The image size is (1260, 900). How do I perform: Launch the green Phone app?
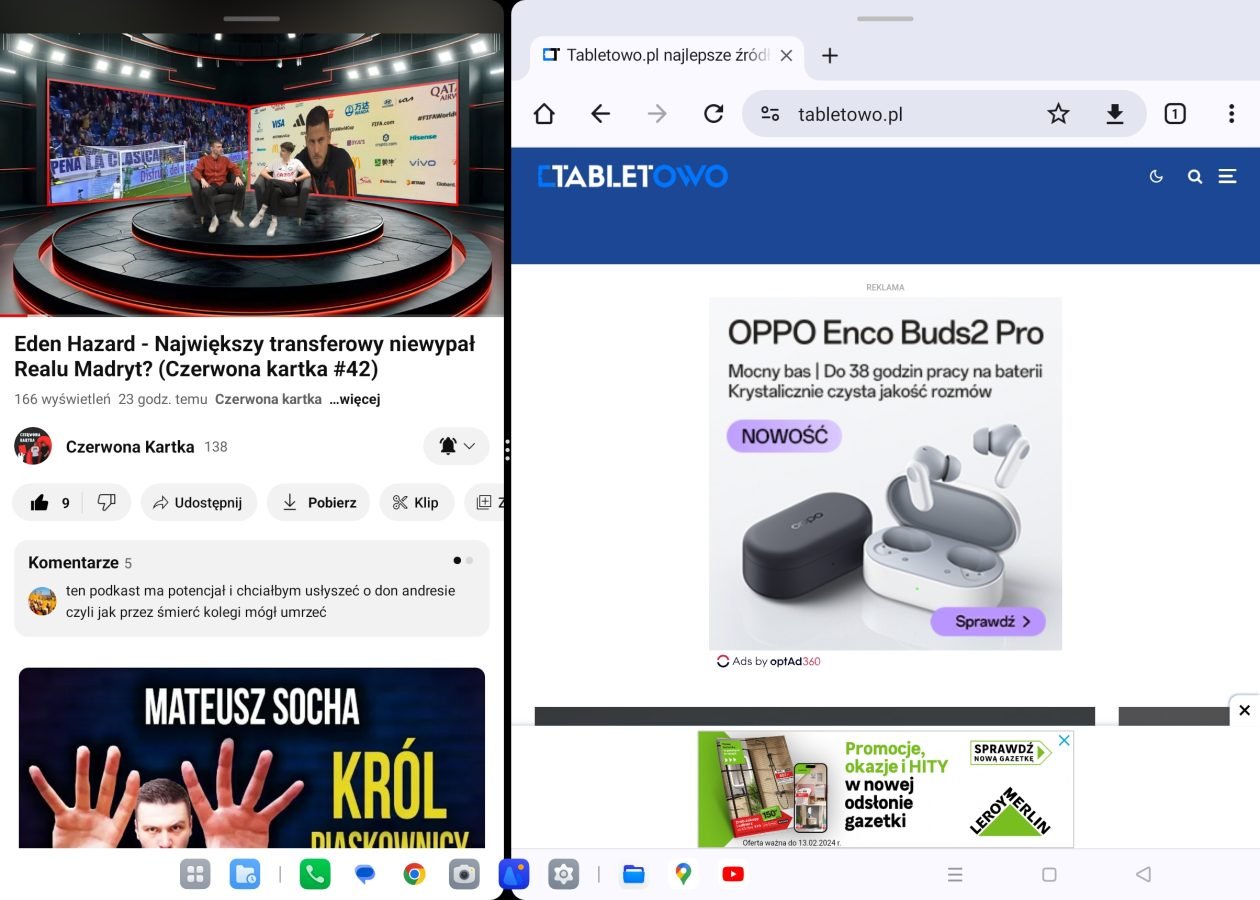(315, 875)
